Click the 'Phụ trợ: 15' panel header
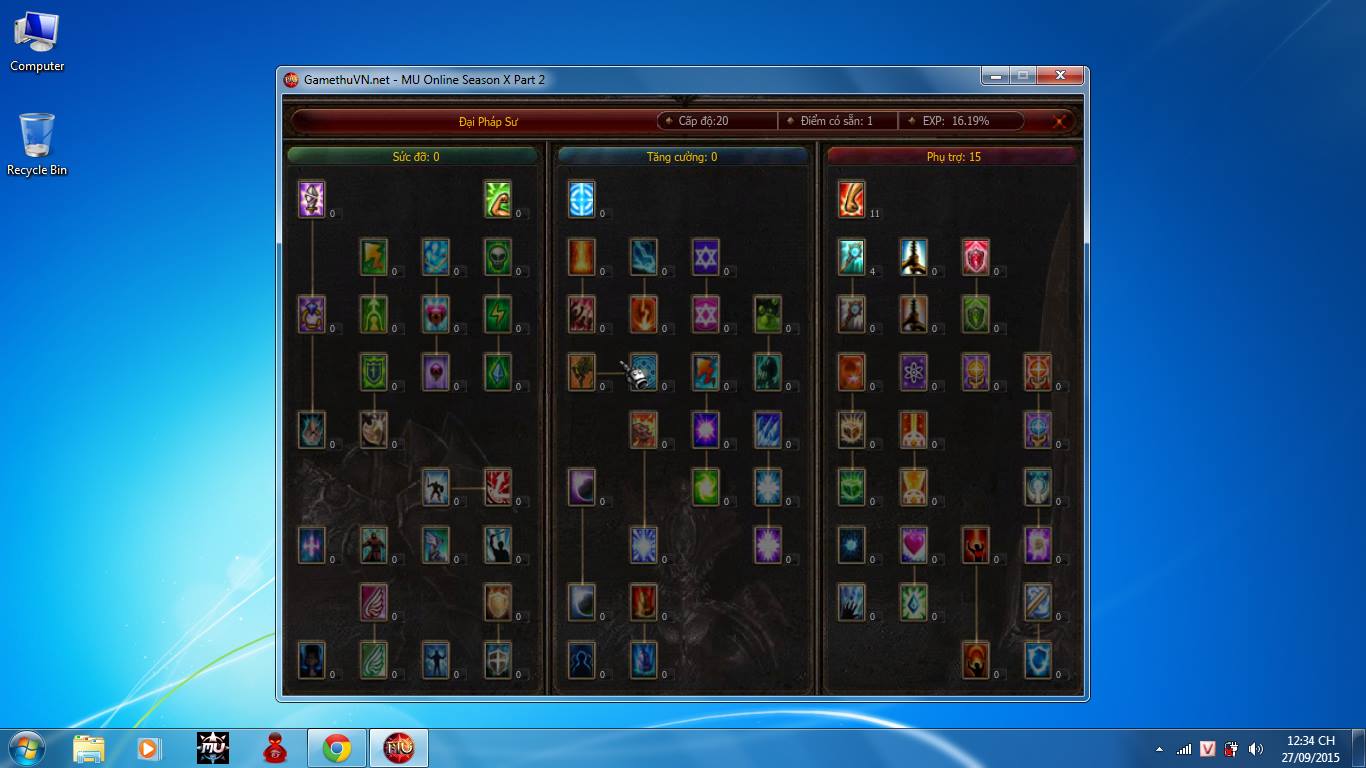 [953, 157]
